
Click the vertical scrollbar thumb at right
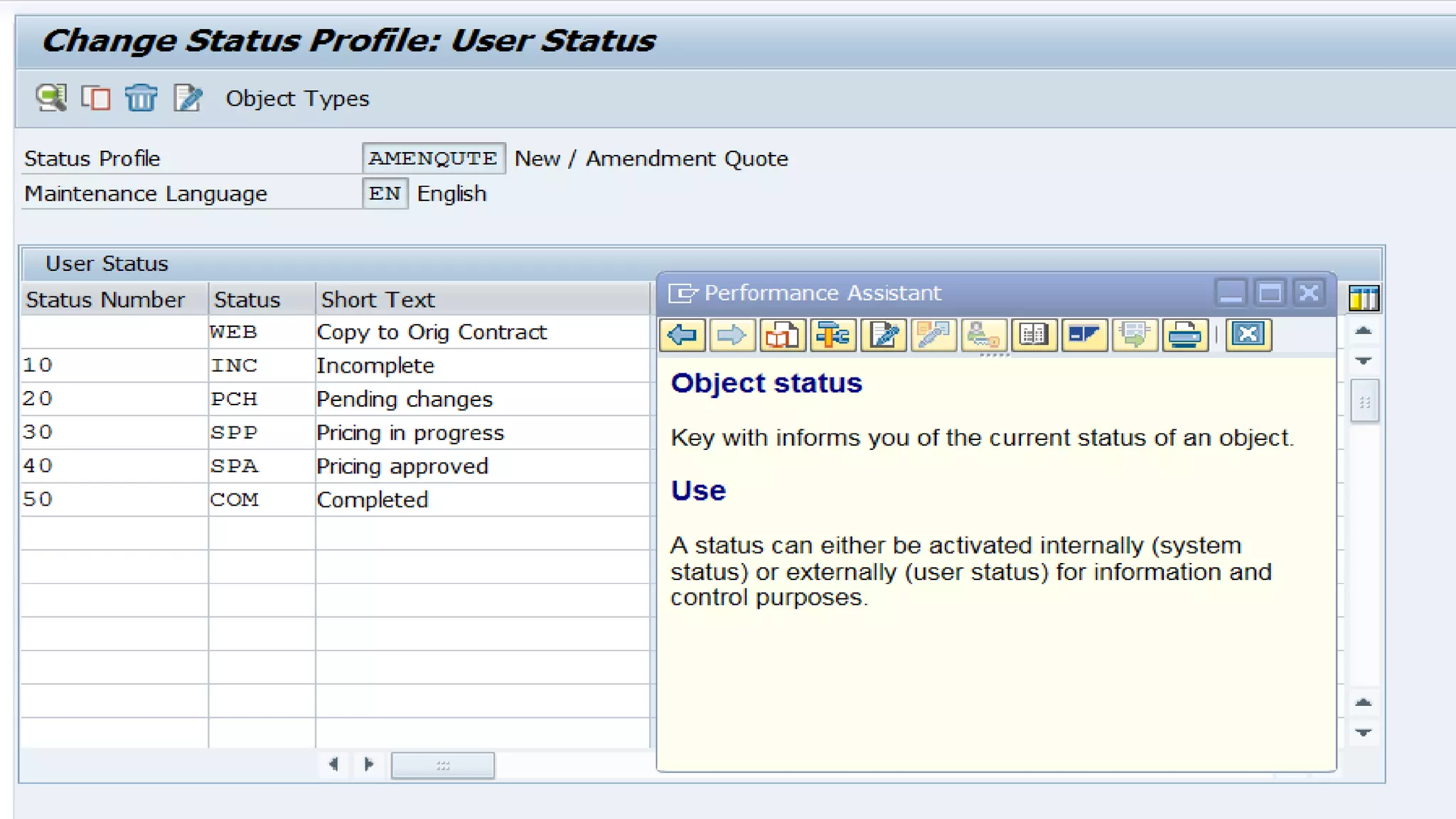tap(1364, 402)
